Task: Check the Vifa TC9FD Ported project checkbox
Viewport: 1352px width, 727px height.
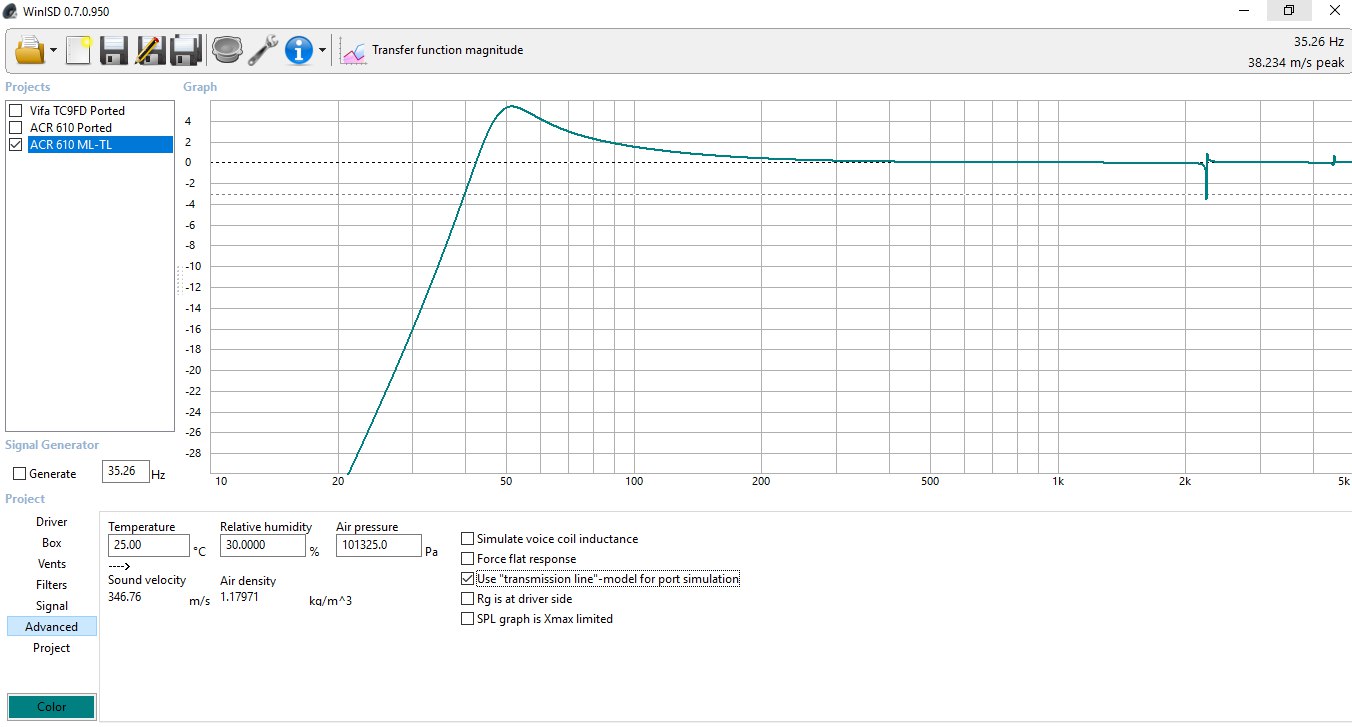Action: click(x=15, y=110)
